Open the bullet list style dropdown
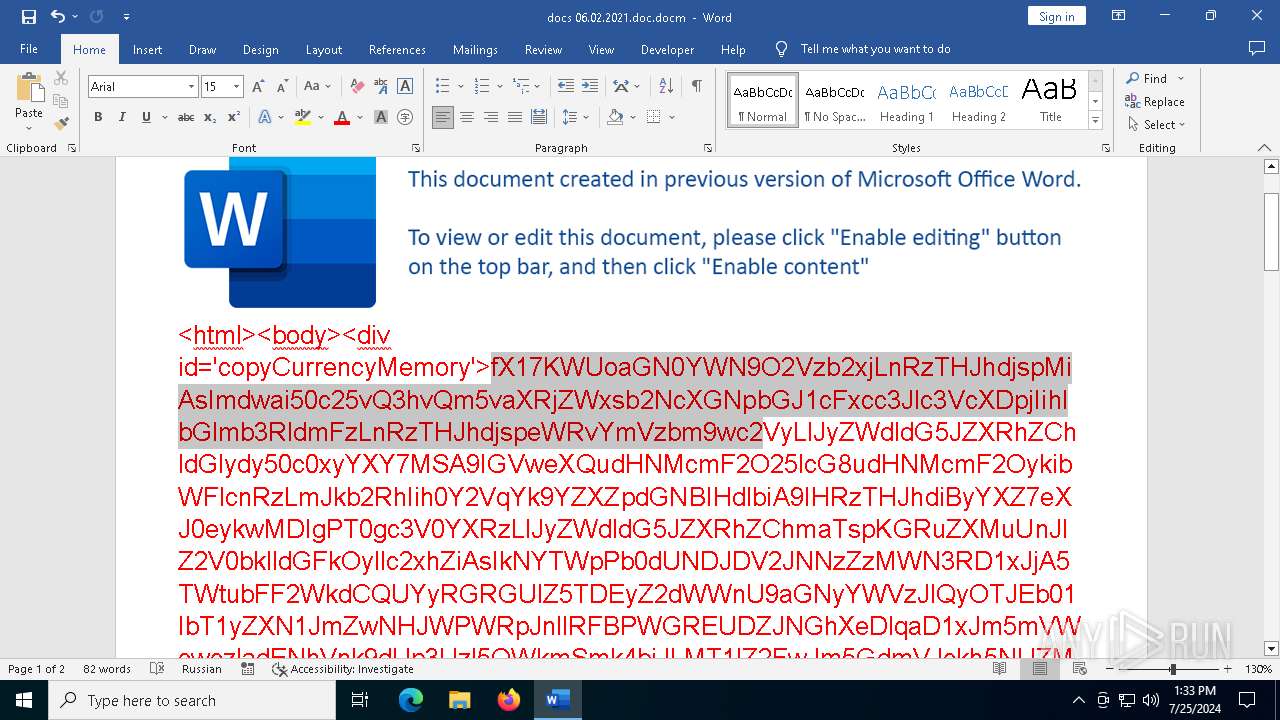The width and height of the screenshot is (1280, 720). 462,87
